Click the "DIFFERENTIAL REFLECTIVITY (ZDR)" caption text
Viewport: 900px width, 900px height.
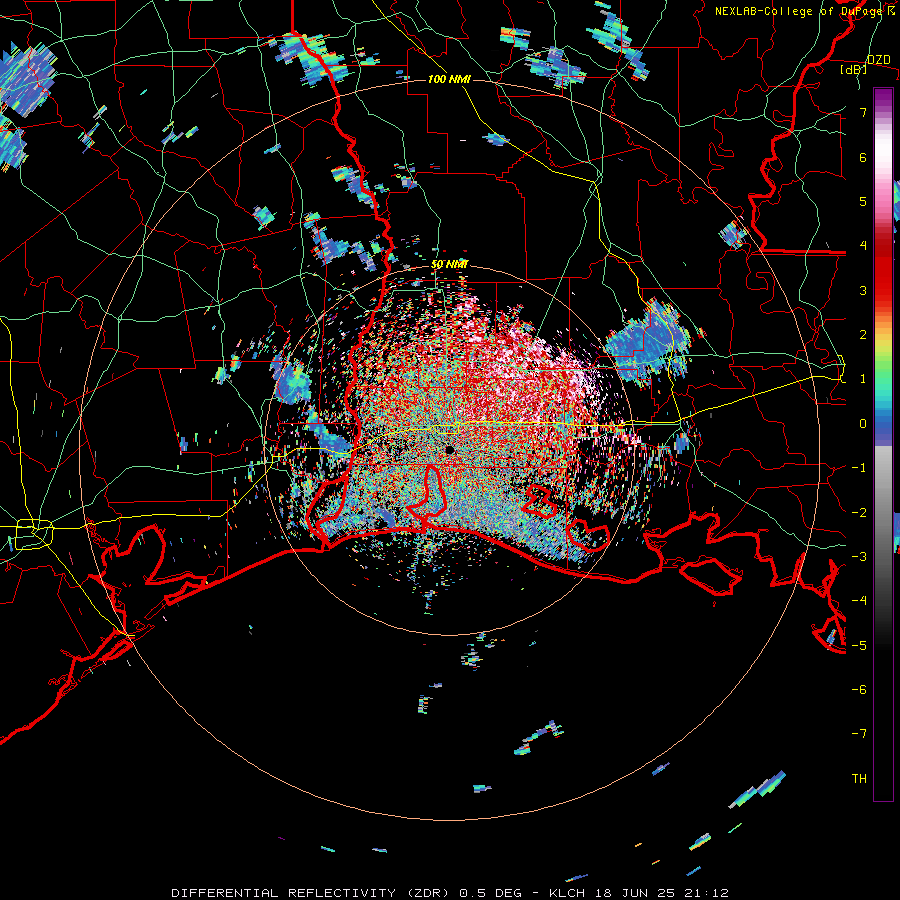[312, 893]
